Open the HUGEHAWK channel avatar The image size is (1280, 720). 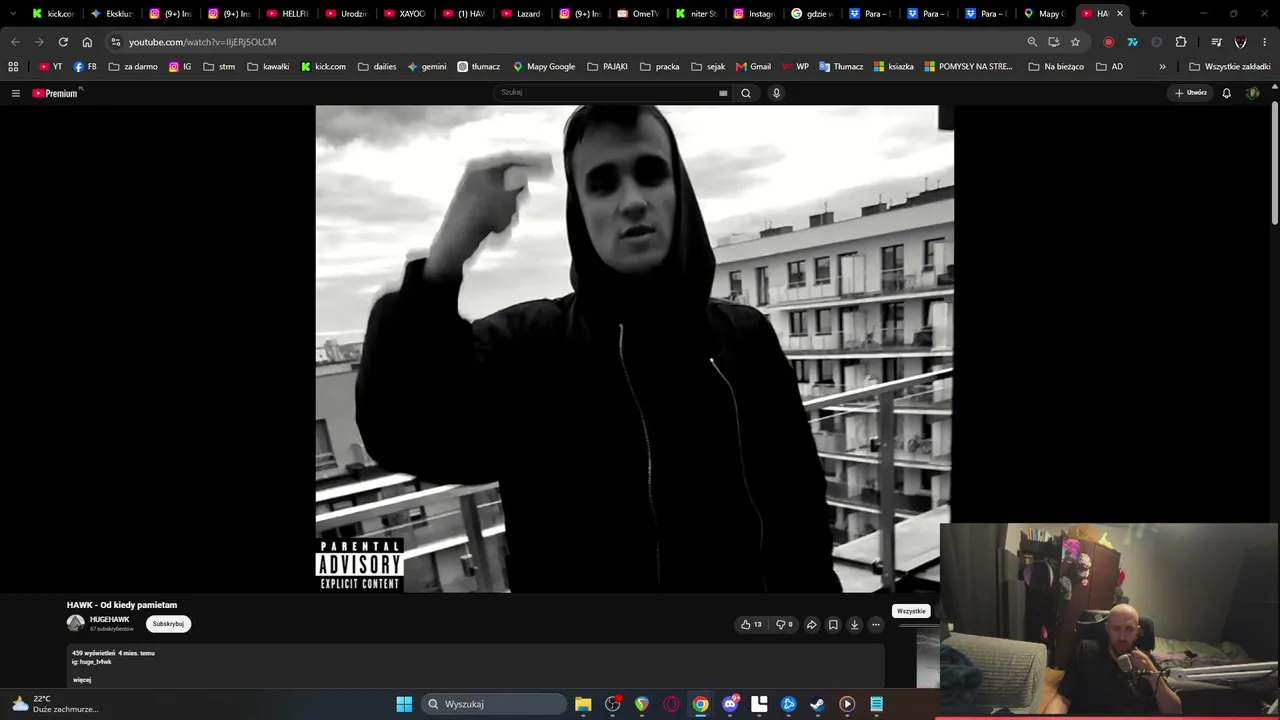pos(76,623)
